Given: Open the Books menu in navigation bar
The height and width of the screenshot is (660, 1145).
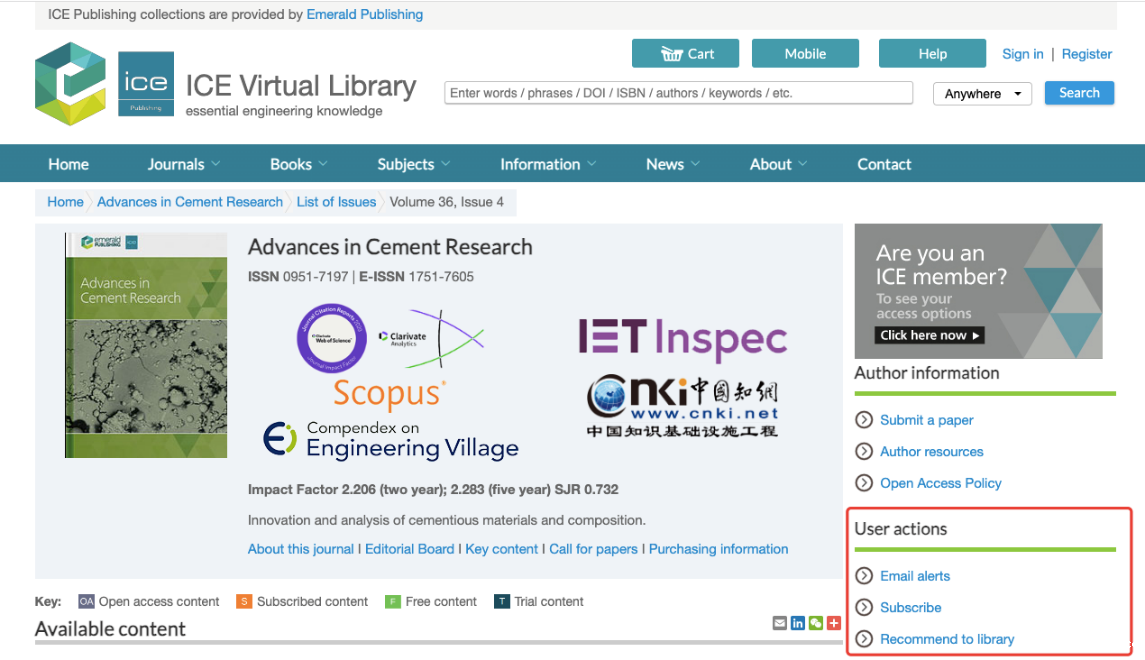Looking at the screenshot, I should [x=298, y=164].
